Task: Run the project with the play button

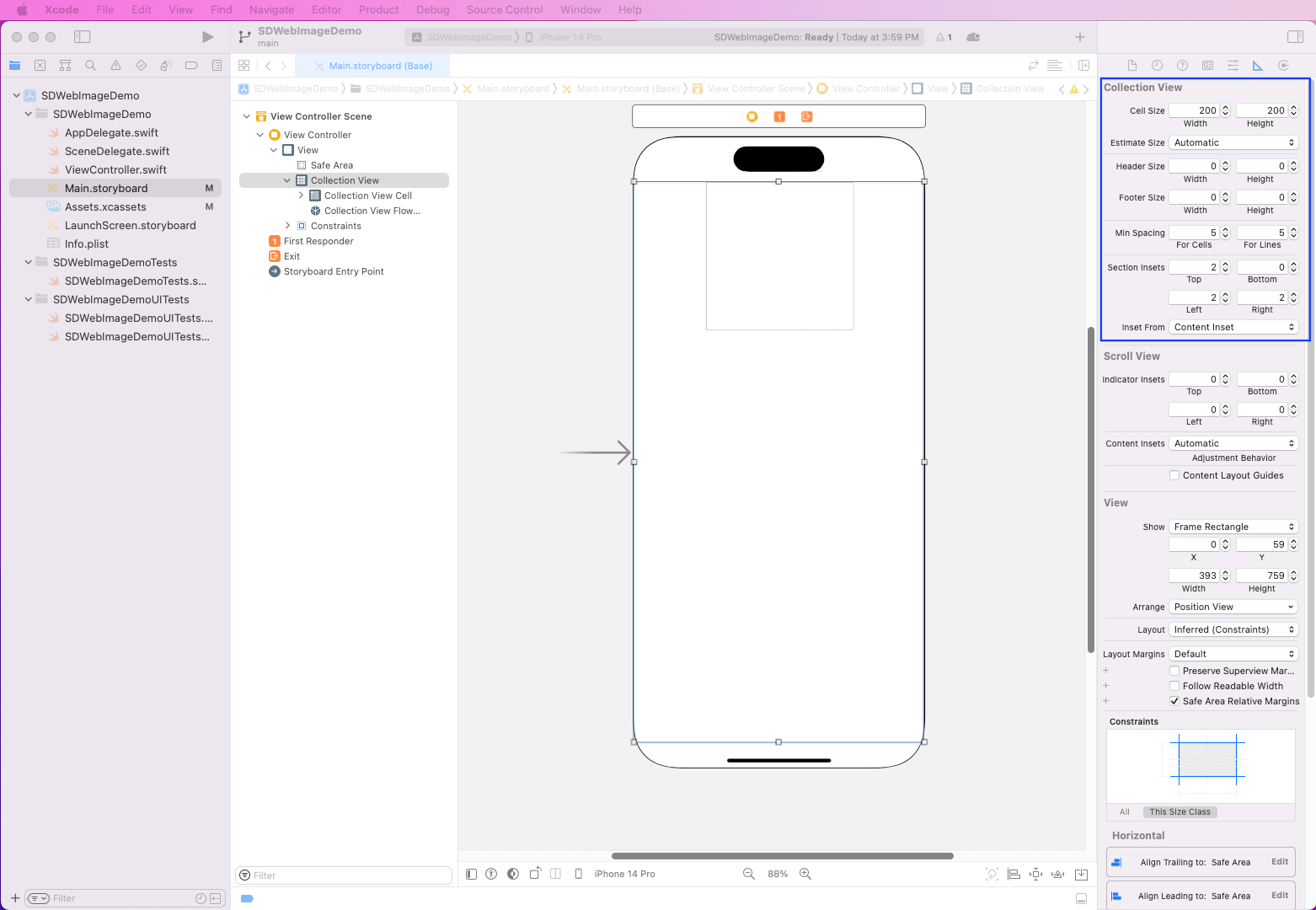Action: tap(207, 37)
